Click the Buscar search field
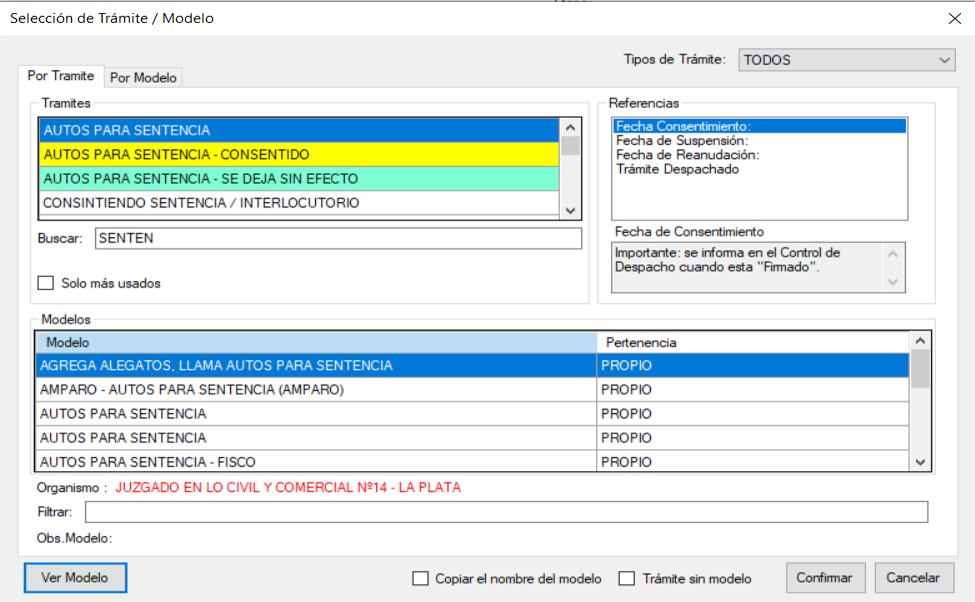 click(337, 238)
